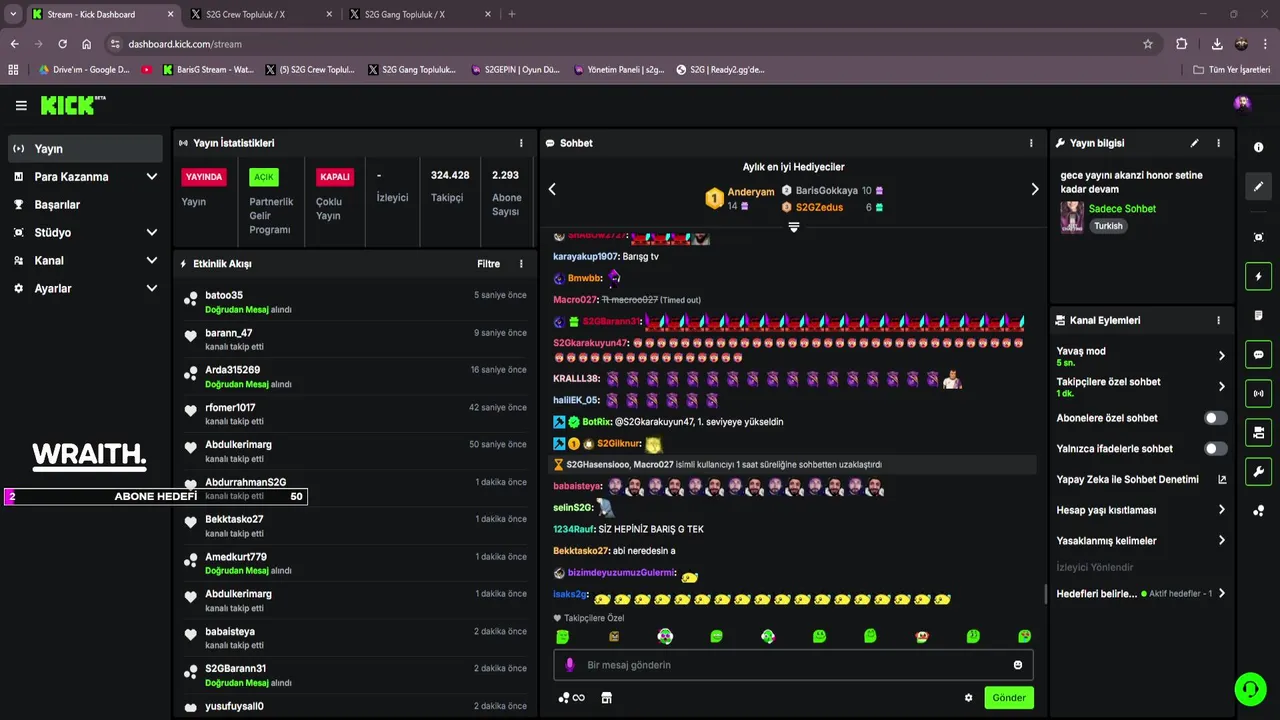Open the Yönetim Paneli bookmark

pyautogui.click(x=620, y=70)
